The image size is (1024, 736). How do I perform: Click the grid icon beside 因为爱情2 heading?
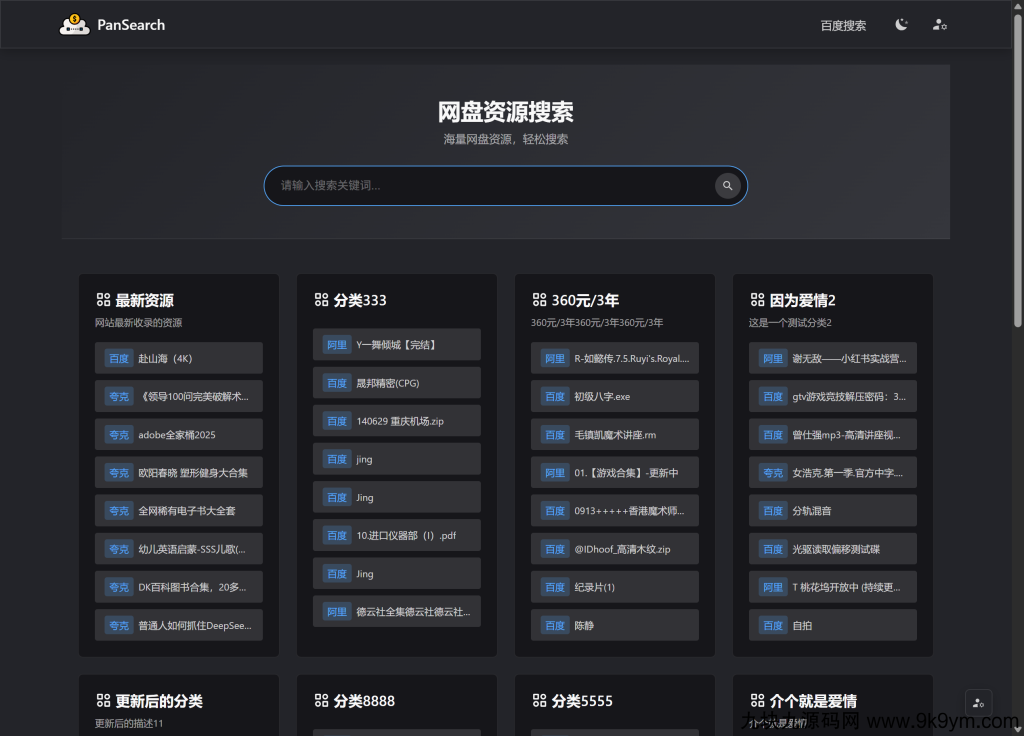[757, 299]
